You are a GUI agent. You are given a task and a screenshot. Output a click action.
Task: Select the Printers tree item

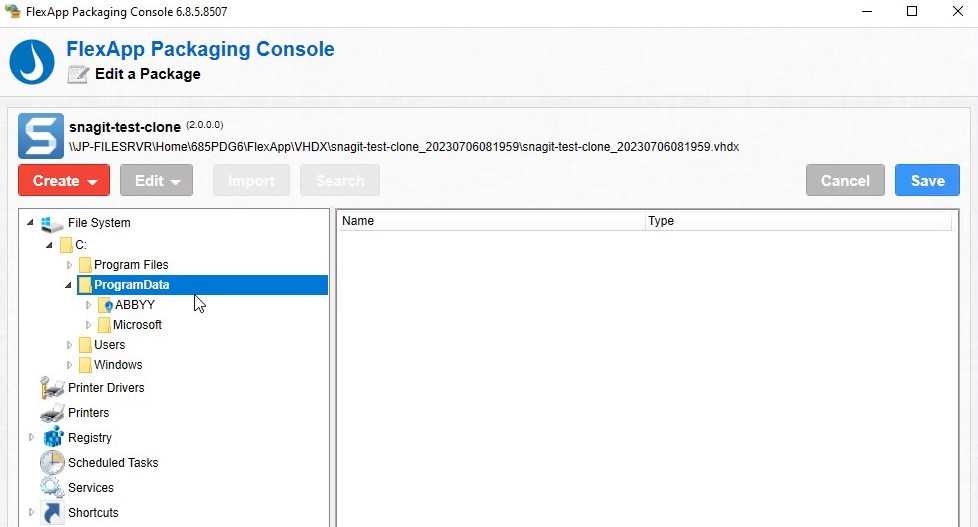click(x=88, y=412)
